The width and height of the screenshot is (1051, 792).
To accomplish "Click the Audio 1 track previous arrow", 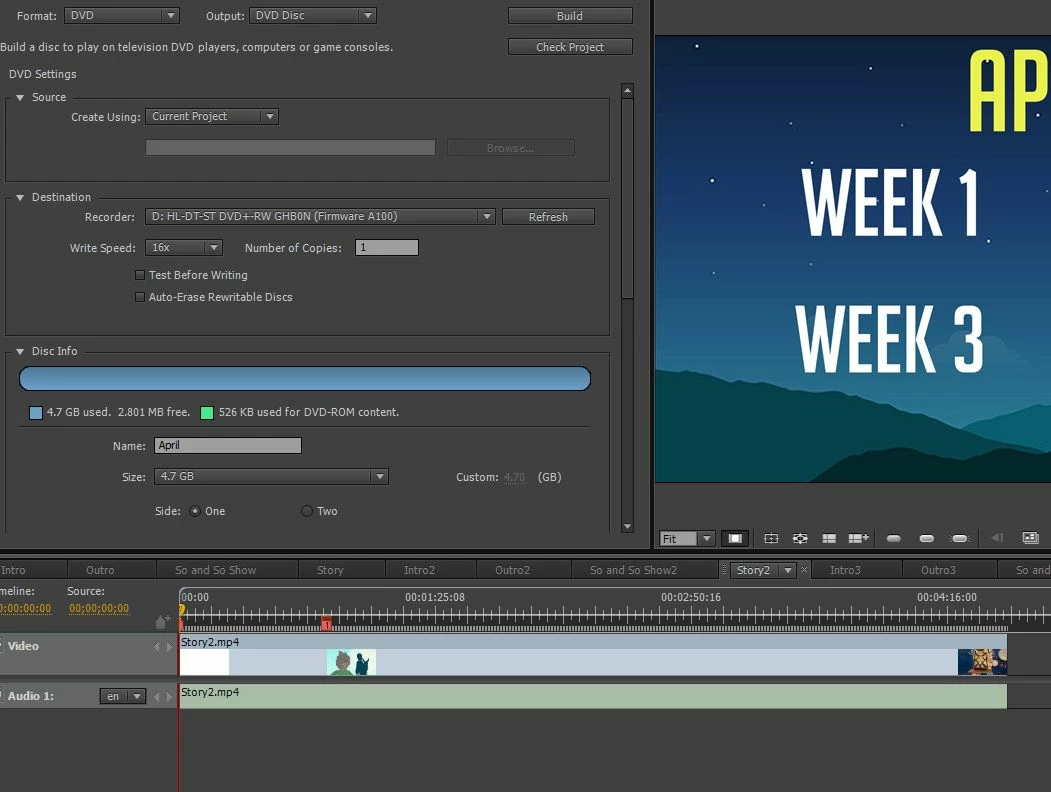I will (157, 696).
